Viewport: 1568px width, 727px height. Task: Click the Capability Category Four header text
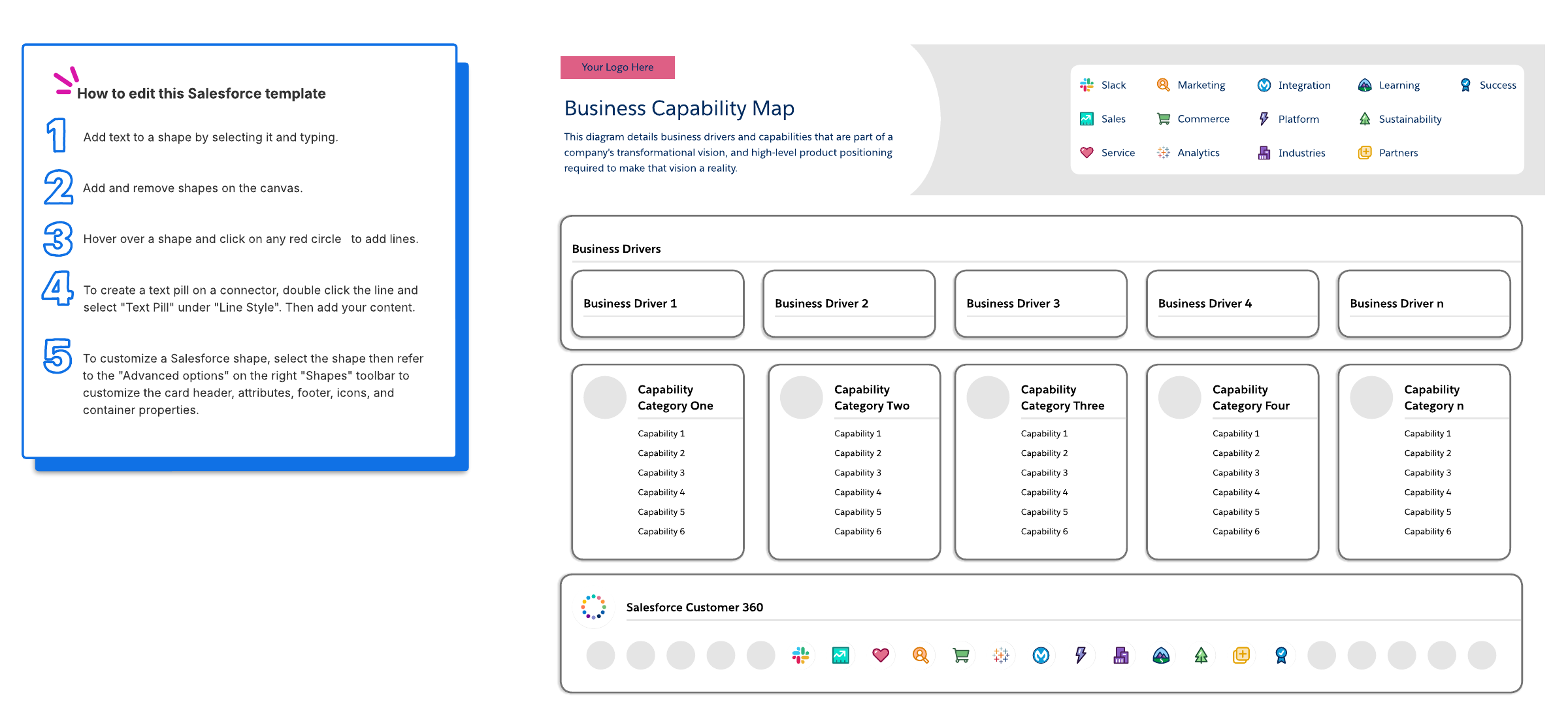point(1250,397)
